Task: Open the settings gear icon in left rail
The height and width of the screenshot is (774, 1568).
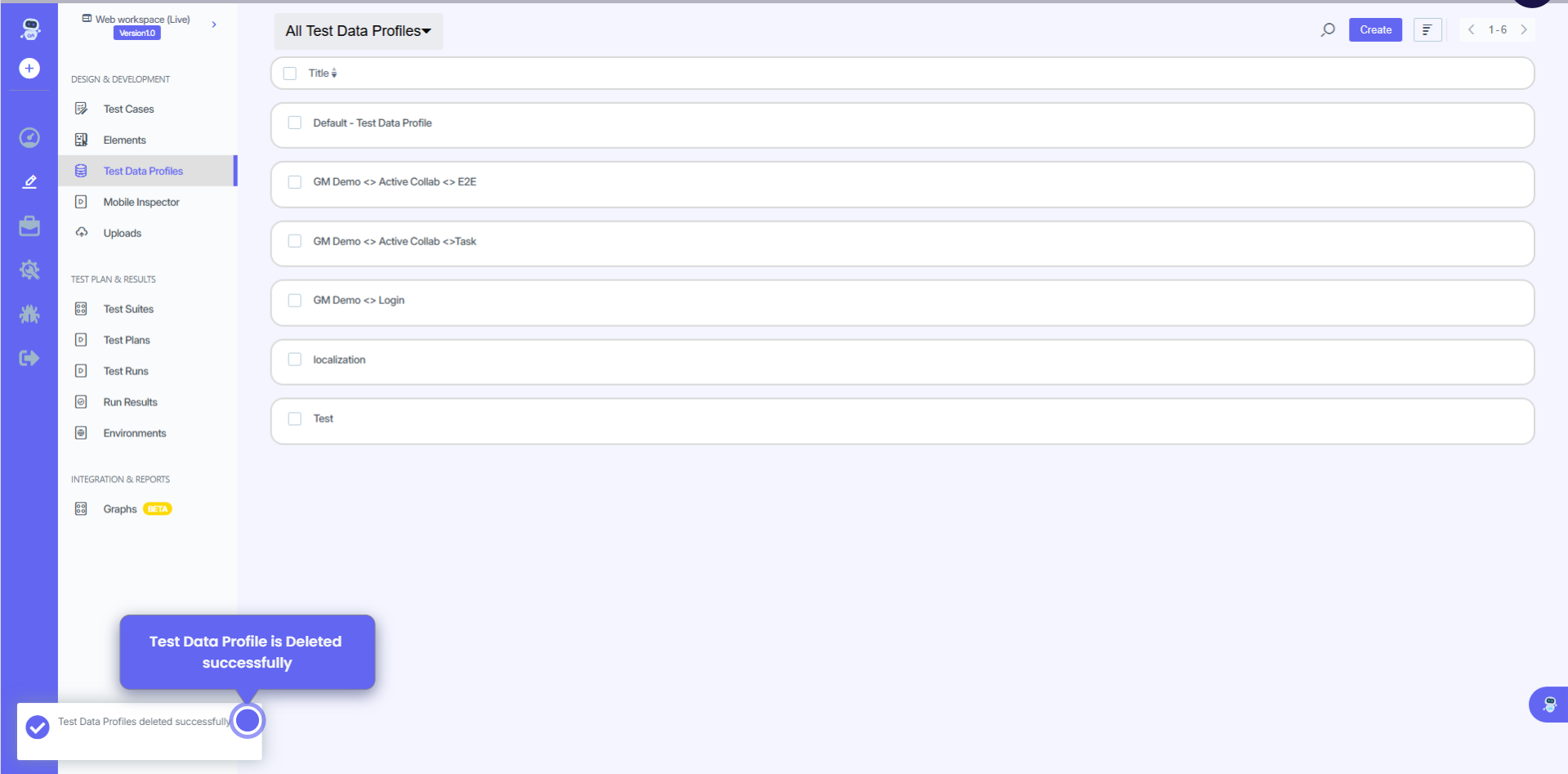Action: (29, 270)
